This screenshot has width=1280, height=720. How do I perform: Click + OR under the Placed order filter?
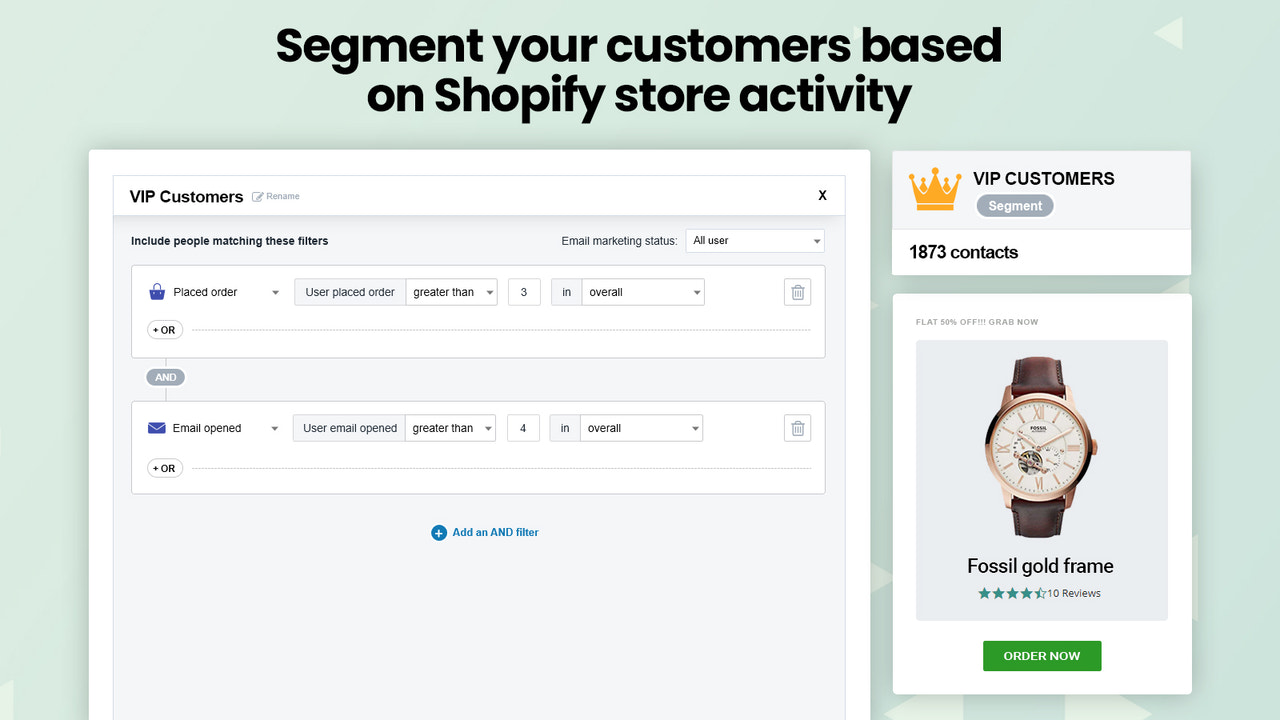coord(164,329)
